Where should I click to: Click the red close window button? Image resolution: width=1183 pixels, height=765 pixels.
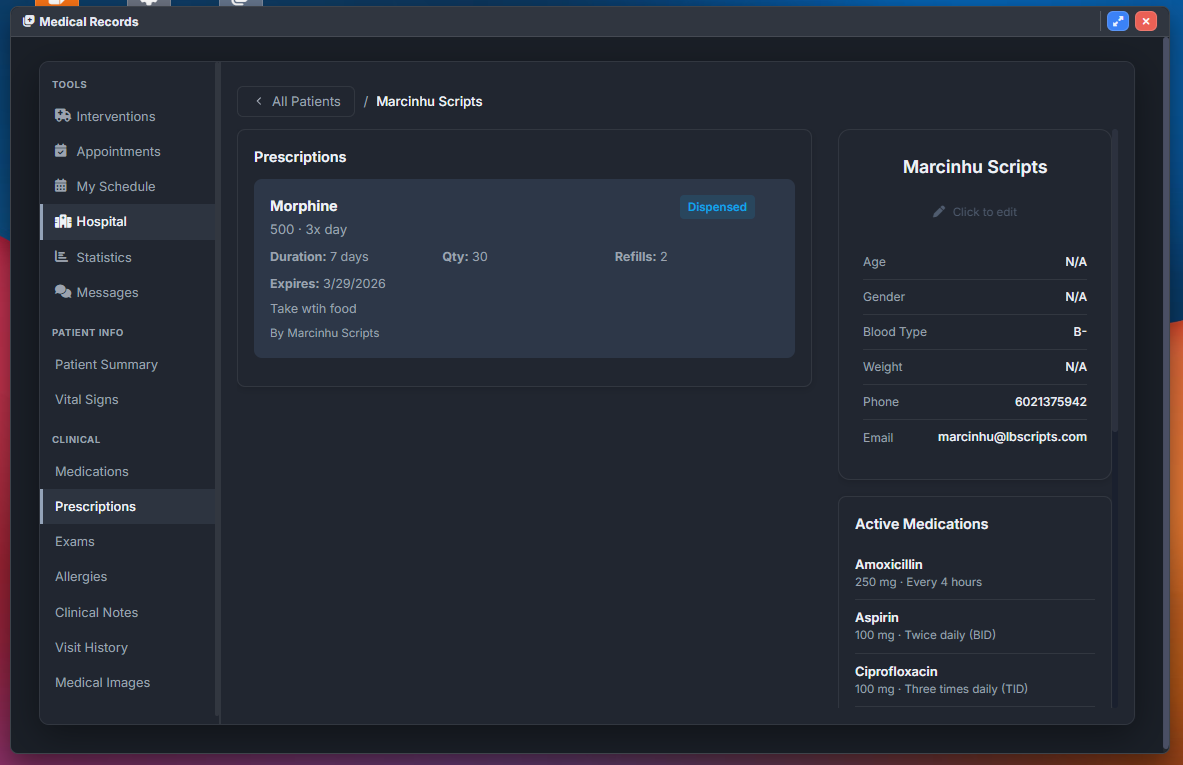point(1145,21)
